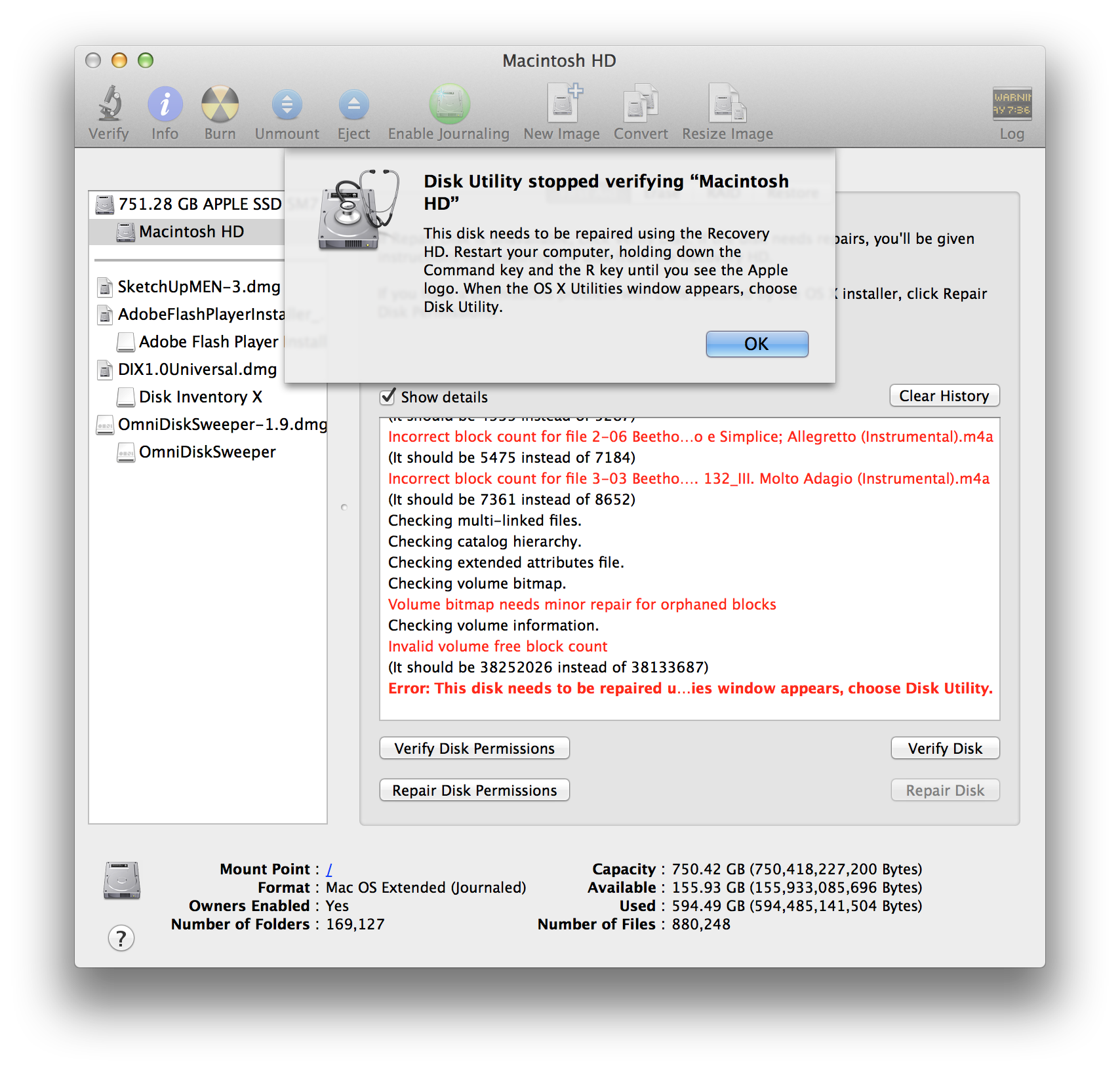Click 'Checking volume information.' log line
The image size is (1120, 1071).
[x=493, y=625]
